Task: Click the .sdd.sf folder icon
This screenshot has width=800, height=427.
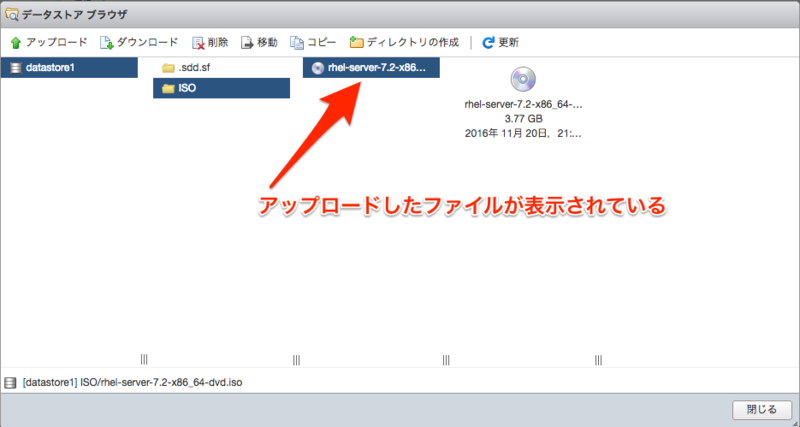Action: 168,68
